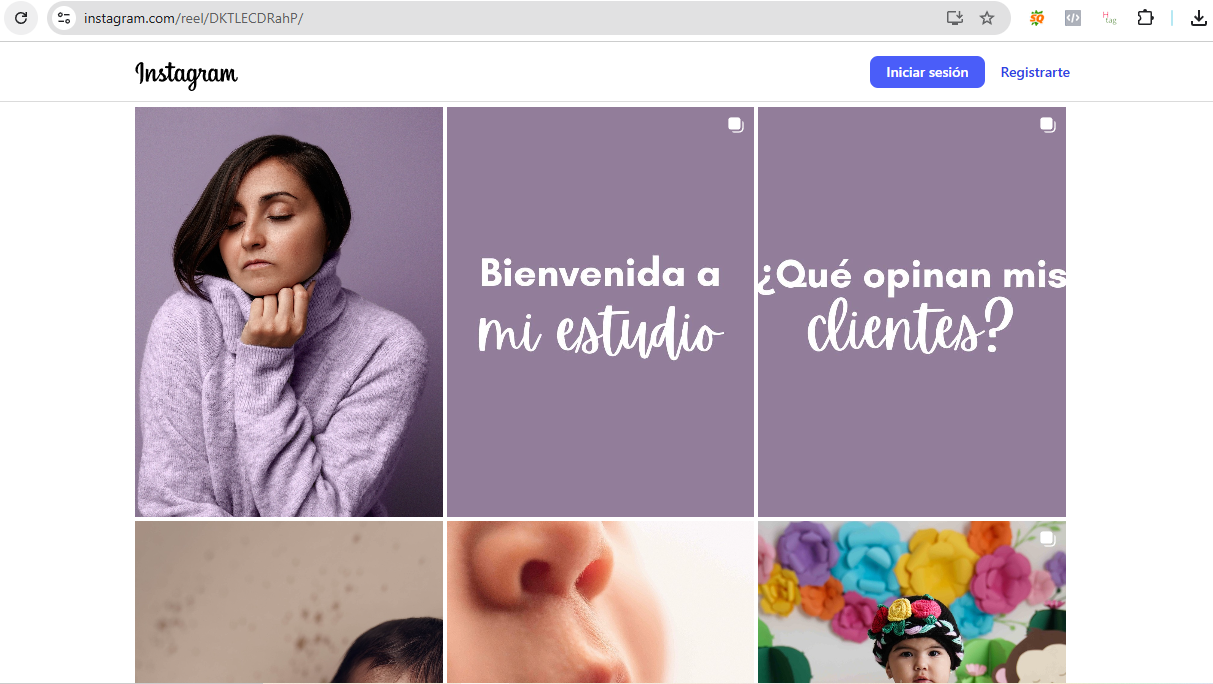The image size is (1213, 684).
Task: Open the browser downloads icon
Action: [x=1199, y=18]
